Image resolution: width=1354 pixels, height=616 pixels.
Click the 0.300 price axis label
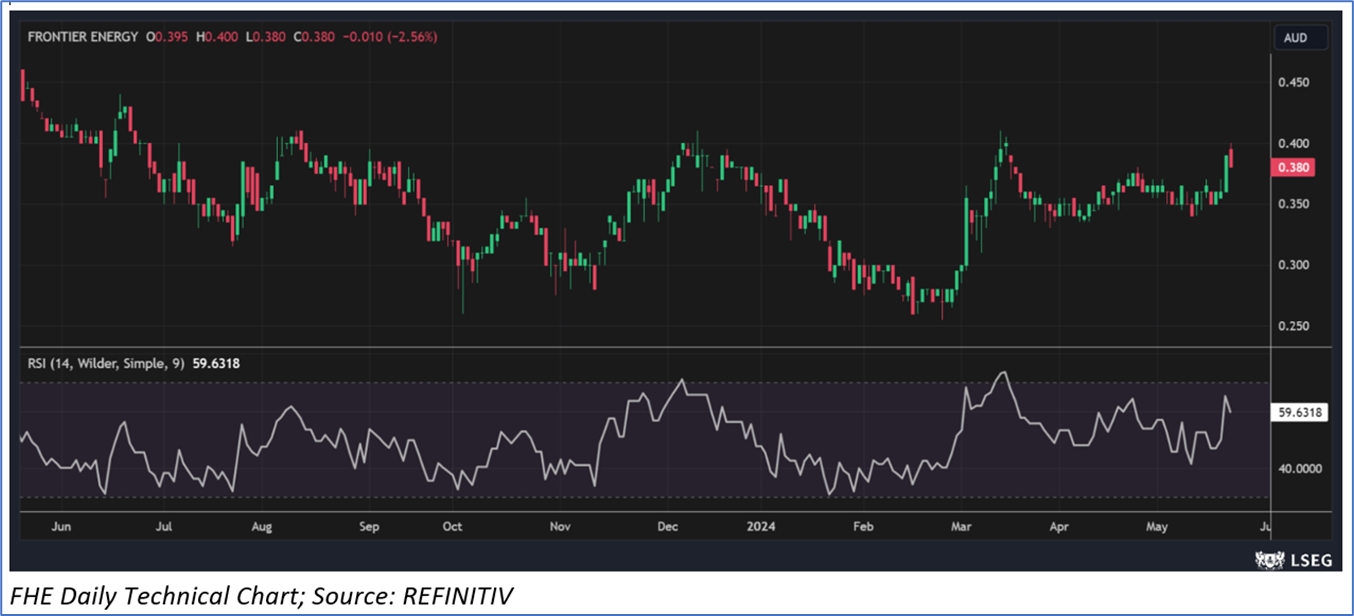tap(1294, 265)
